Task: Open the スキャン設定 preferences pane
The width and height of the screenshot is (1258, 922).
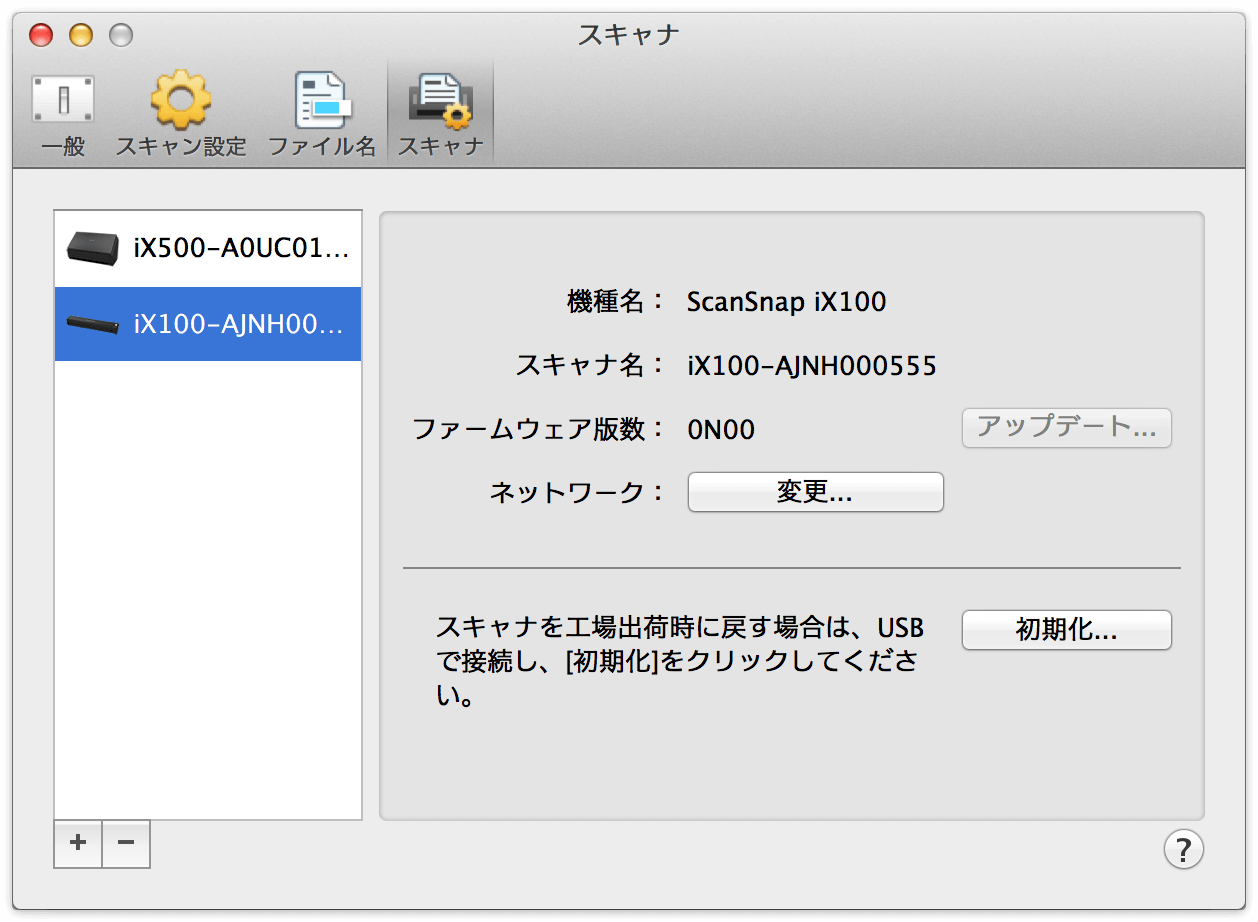Action: 180,115
